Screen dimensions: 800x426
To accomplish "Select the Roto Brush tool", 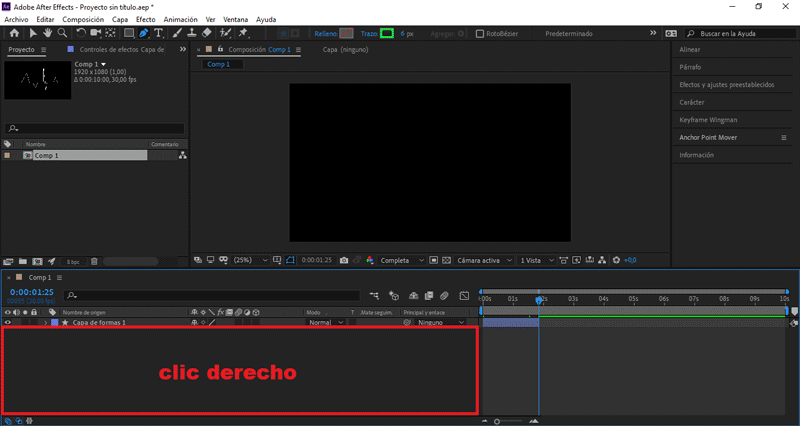I will pyautogui.click(x=225, y=33).
